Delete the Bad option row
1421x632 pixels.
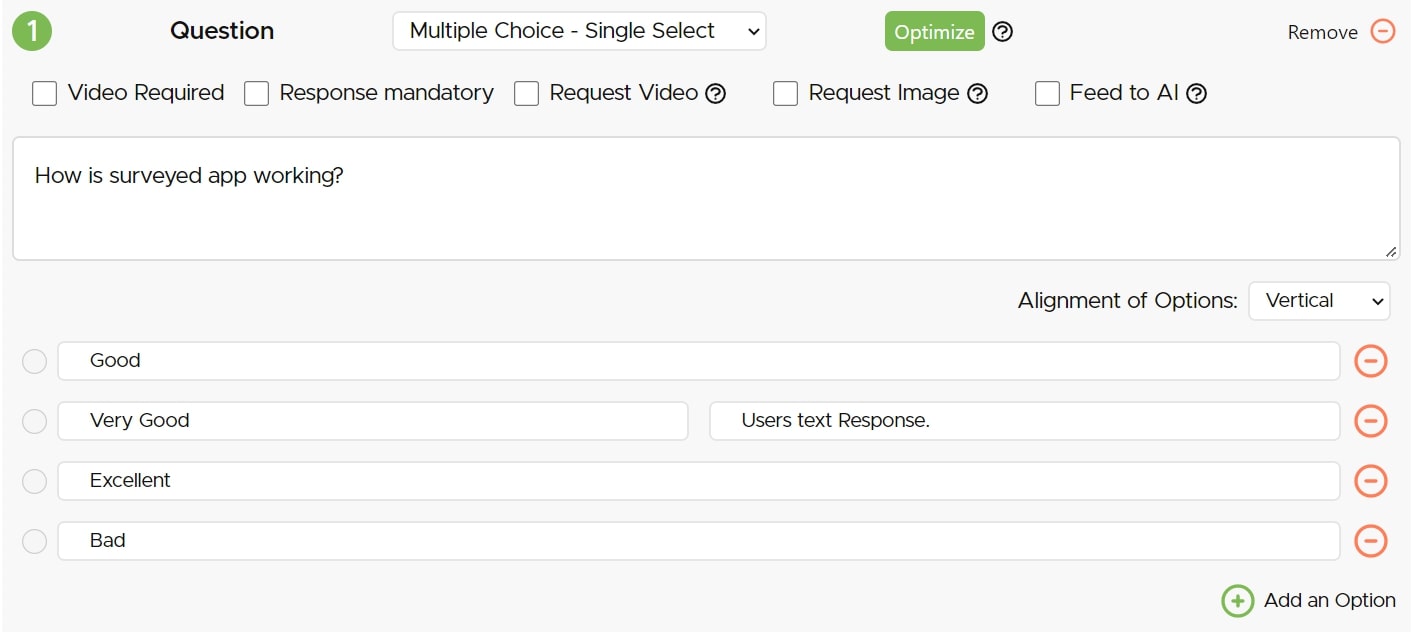pyautogui.click(x=1370, y=541)
